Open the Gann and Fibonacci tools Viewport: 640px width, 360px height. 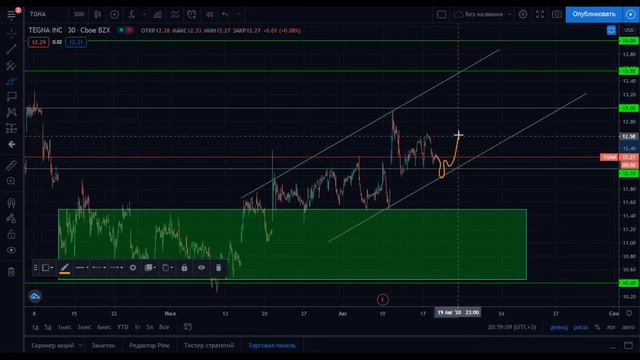[11, 65]
